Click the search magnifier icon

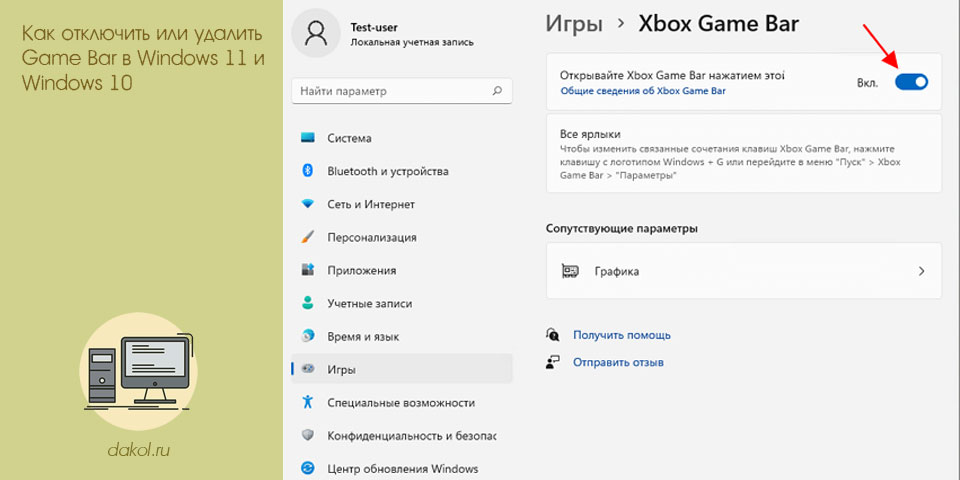tap(497, 91)
